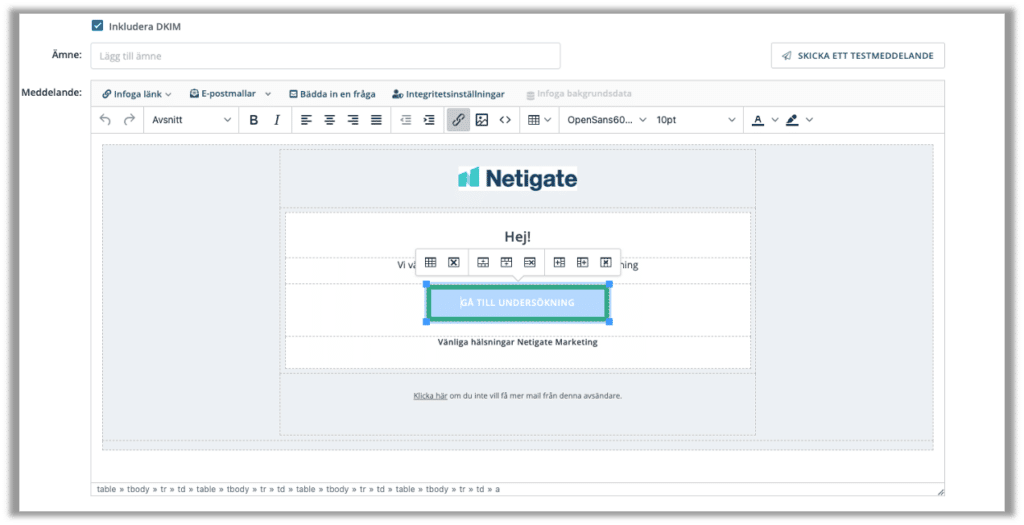Open the OpenSans font family dropdown
1024x525 pixels.
coord(606,120)
